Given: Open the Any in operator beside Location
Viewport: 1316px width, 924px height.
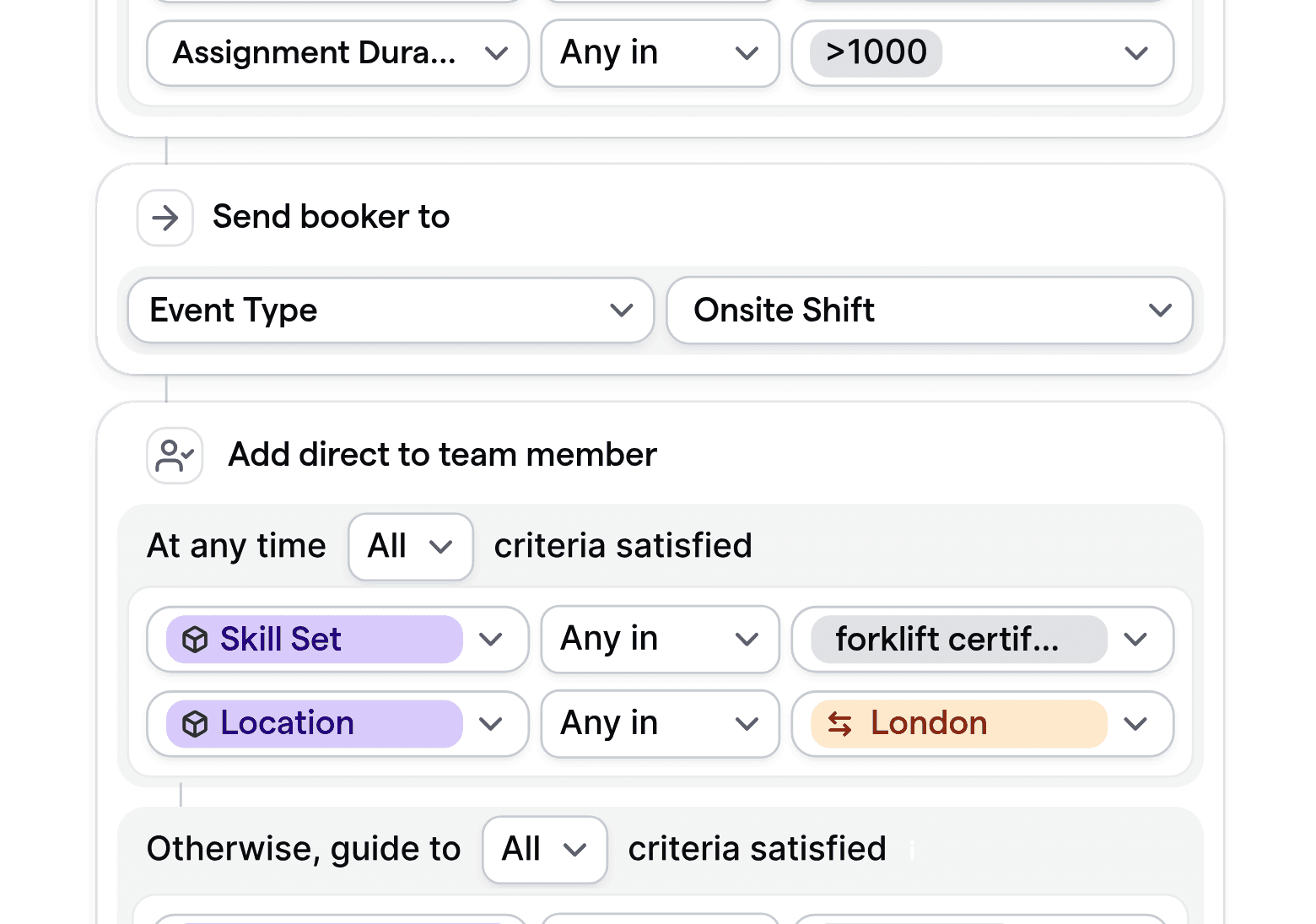Looking at the screenshot, I should click(x=660, y=723).
